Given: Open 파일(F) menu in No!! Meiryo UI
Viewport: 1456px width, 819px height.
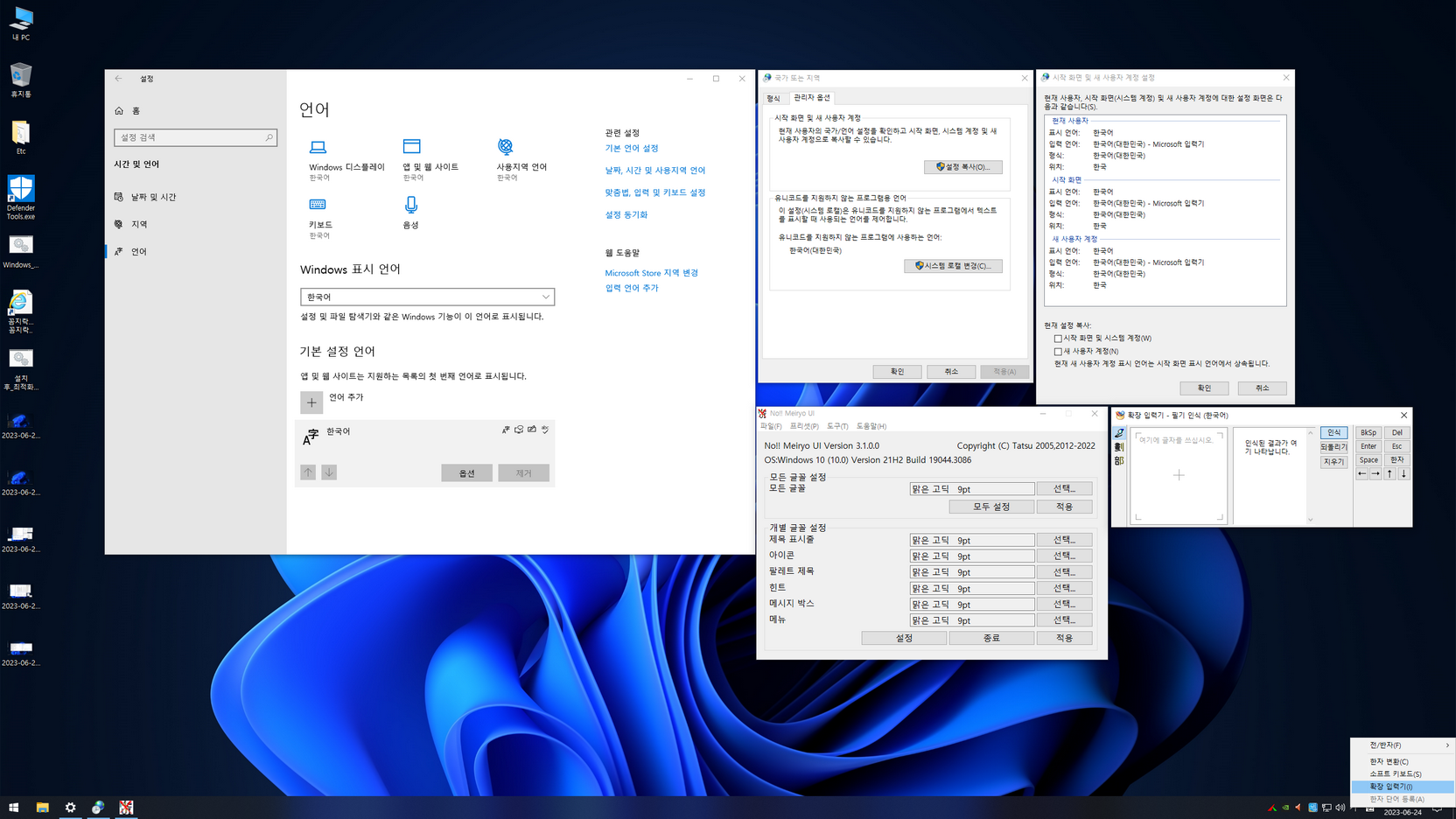Looking at the screenshot, I should (x=771, y=426).
